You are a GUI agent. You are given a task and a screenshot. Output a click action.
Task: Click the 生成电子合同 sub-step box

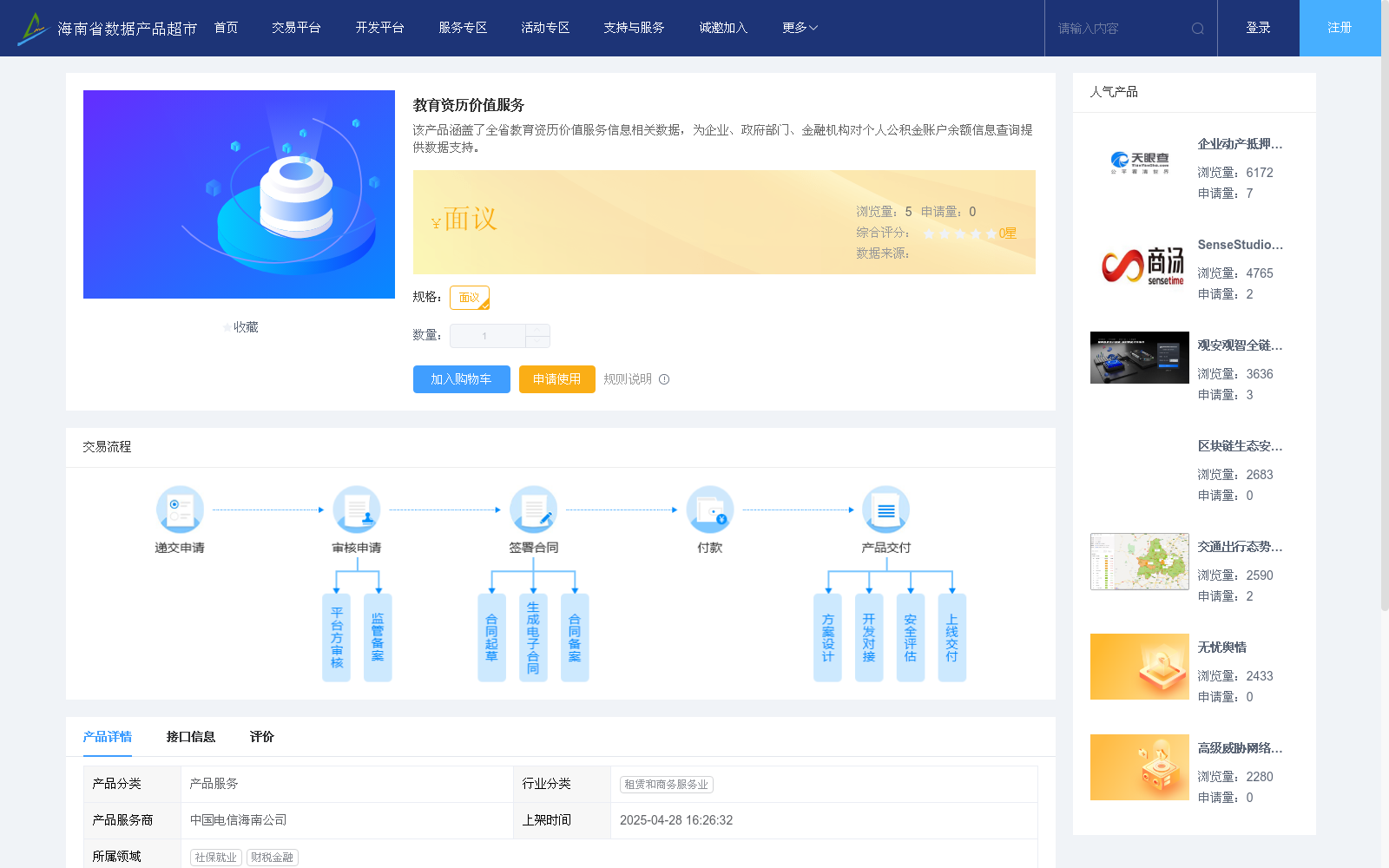click(x=533, y=638)
